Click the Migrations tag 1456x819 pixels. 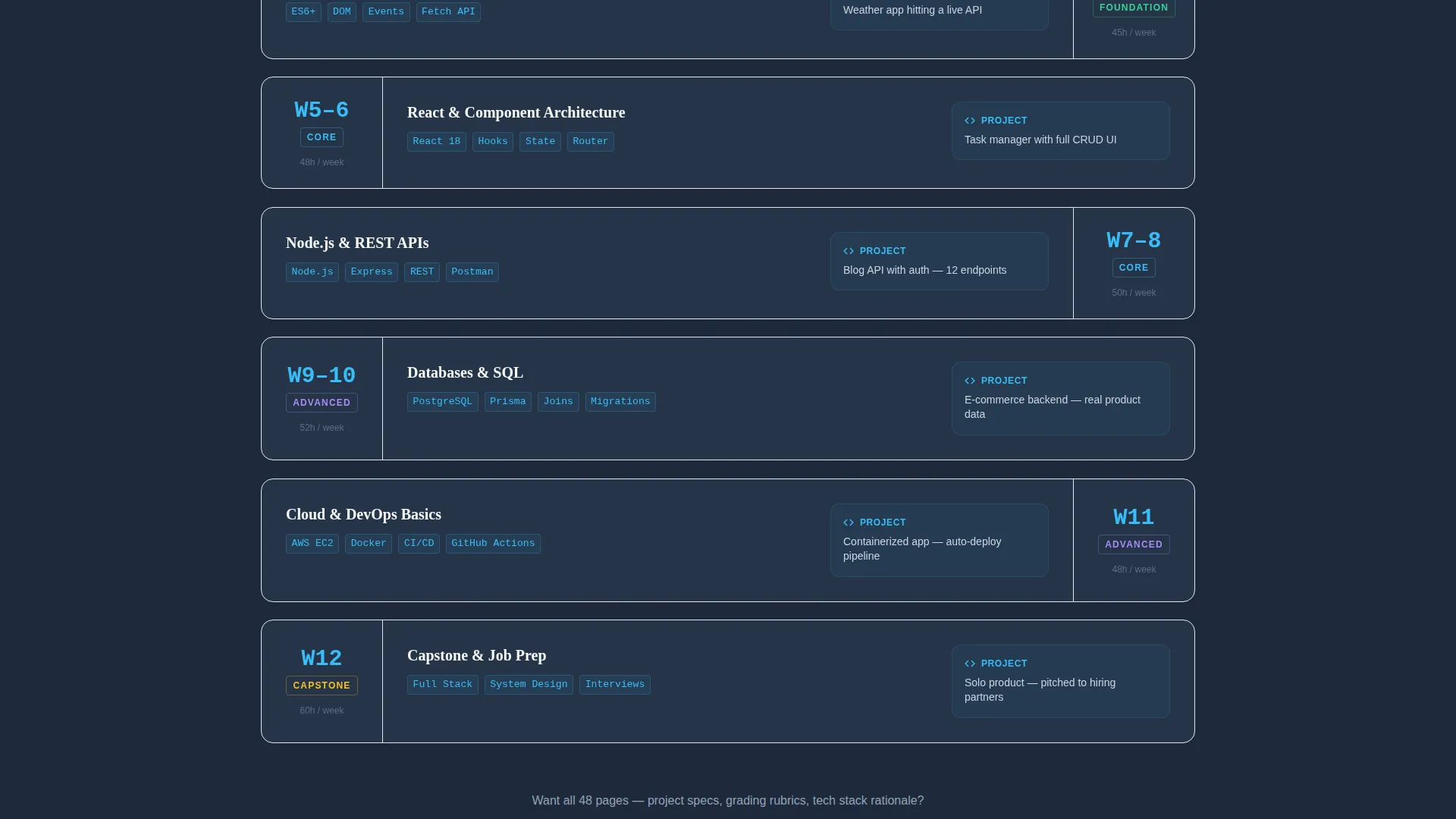[x=620, y=402]
